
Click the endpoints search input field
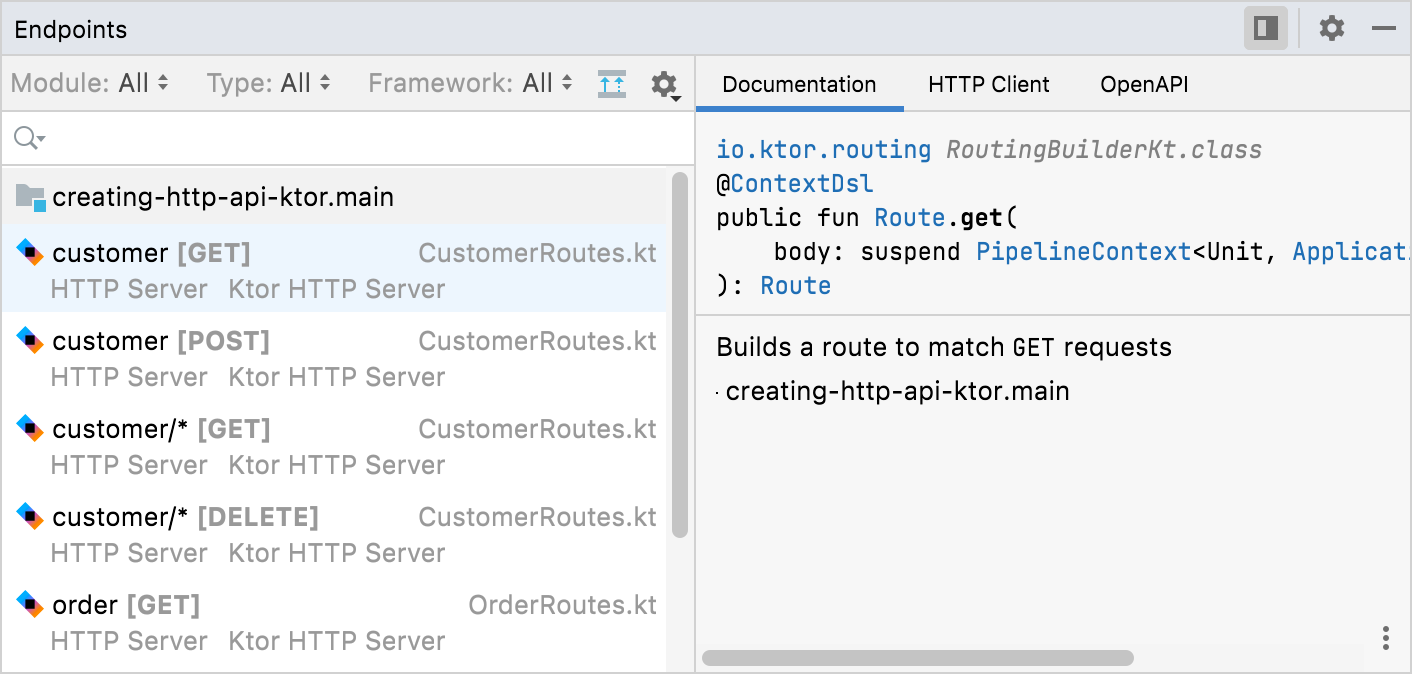tap(300, 138)
